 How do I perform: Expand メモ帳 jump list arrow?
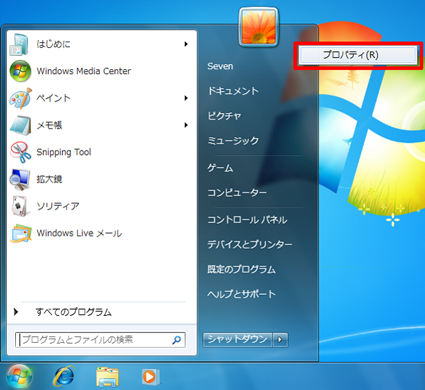[186, 125]
